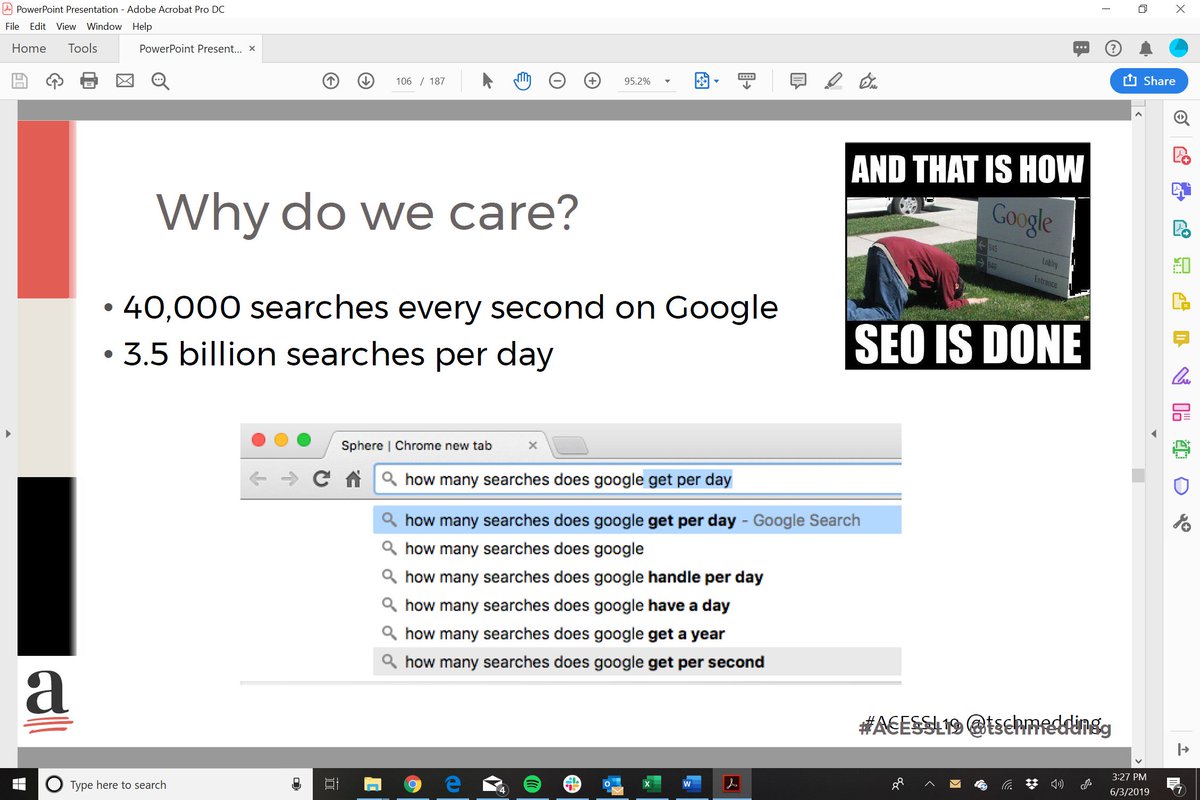Open Search tools magnifier in right pane
Screen dimensions: 1200x800
pyautogui.click(x=1181, y=118)
